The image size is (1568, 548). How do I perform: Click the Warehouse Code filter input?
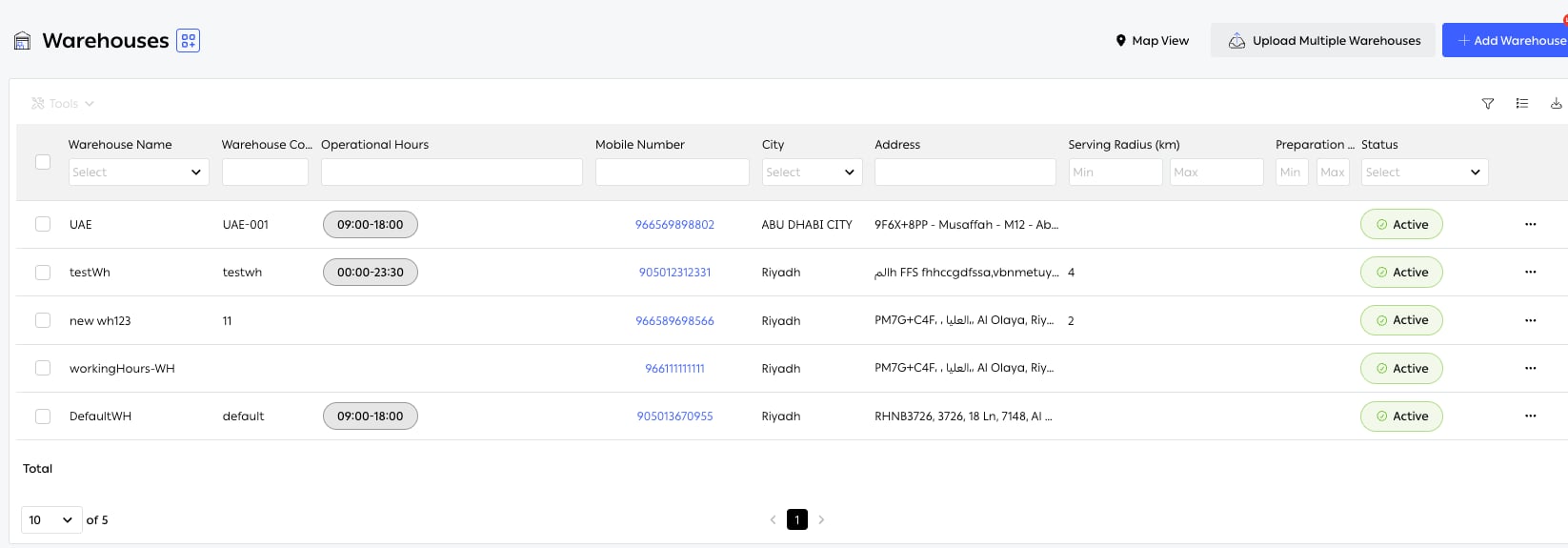point(265,172)
